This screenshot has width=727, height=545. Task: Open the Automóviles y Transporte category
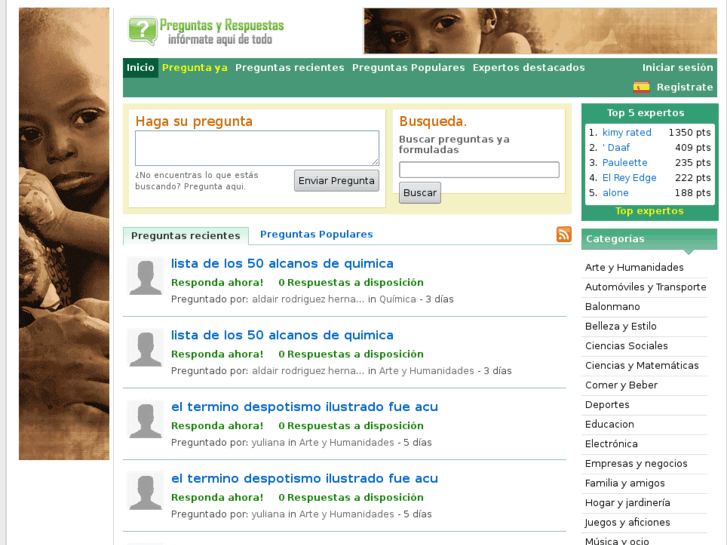pyautogui.click(x=646, y=287)
